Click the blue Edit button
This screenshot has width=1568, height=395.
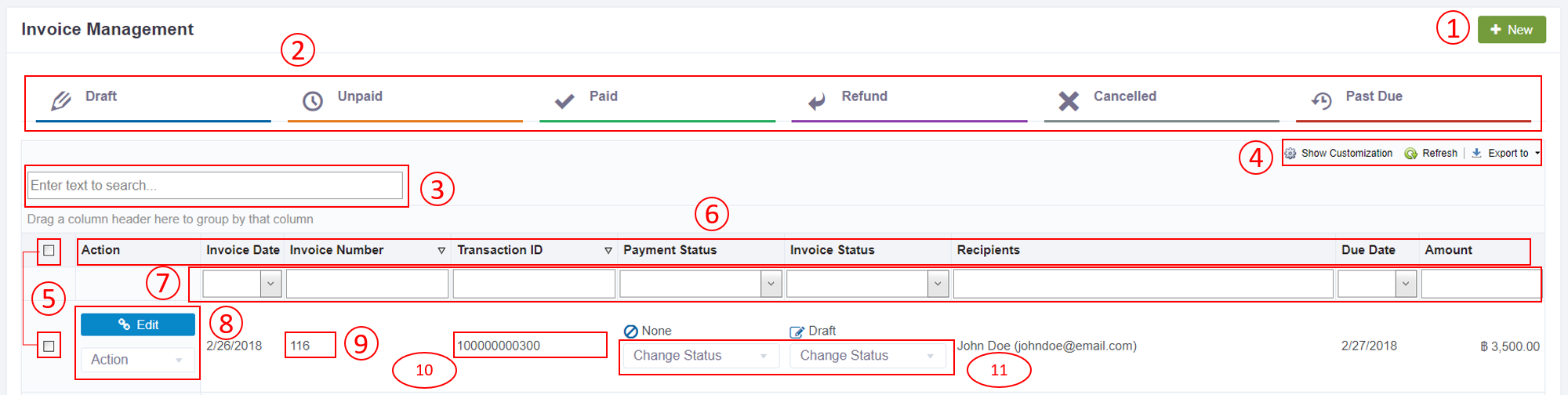tap(138, 324)
